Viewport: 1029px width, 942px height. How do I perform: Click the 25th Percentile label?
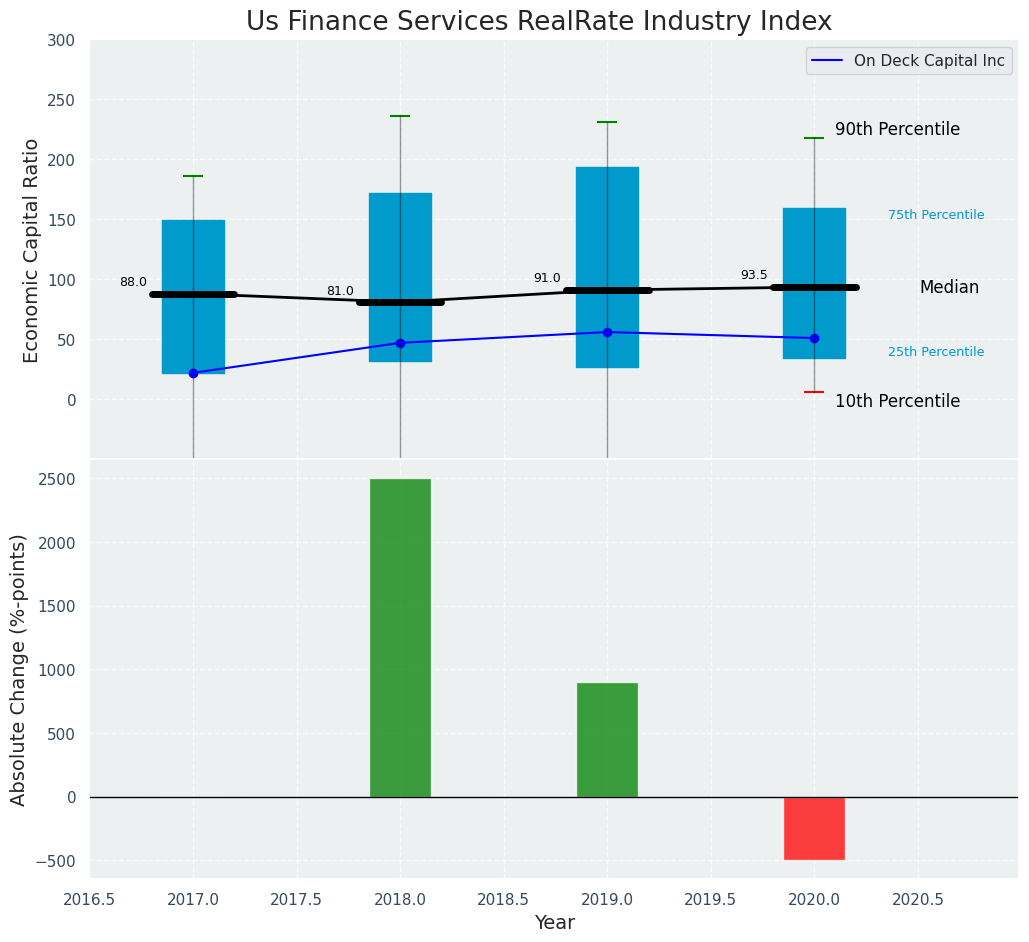[936, 352]
